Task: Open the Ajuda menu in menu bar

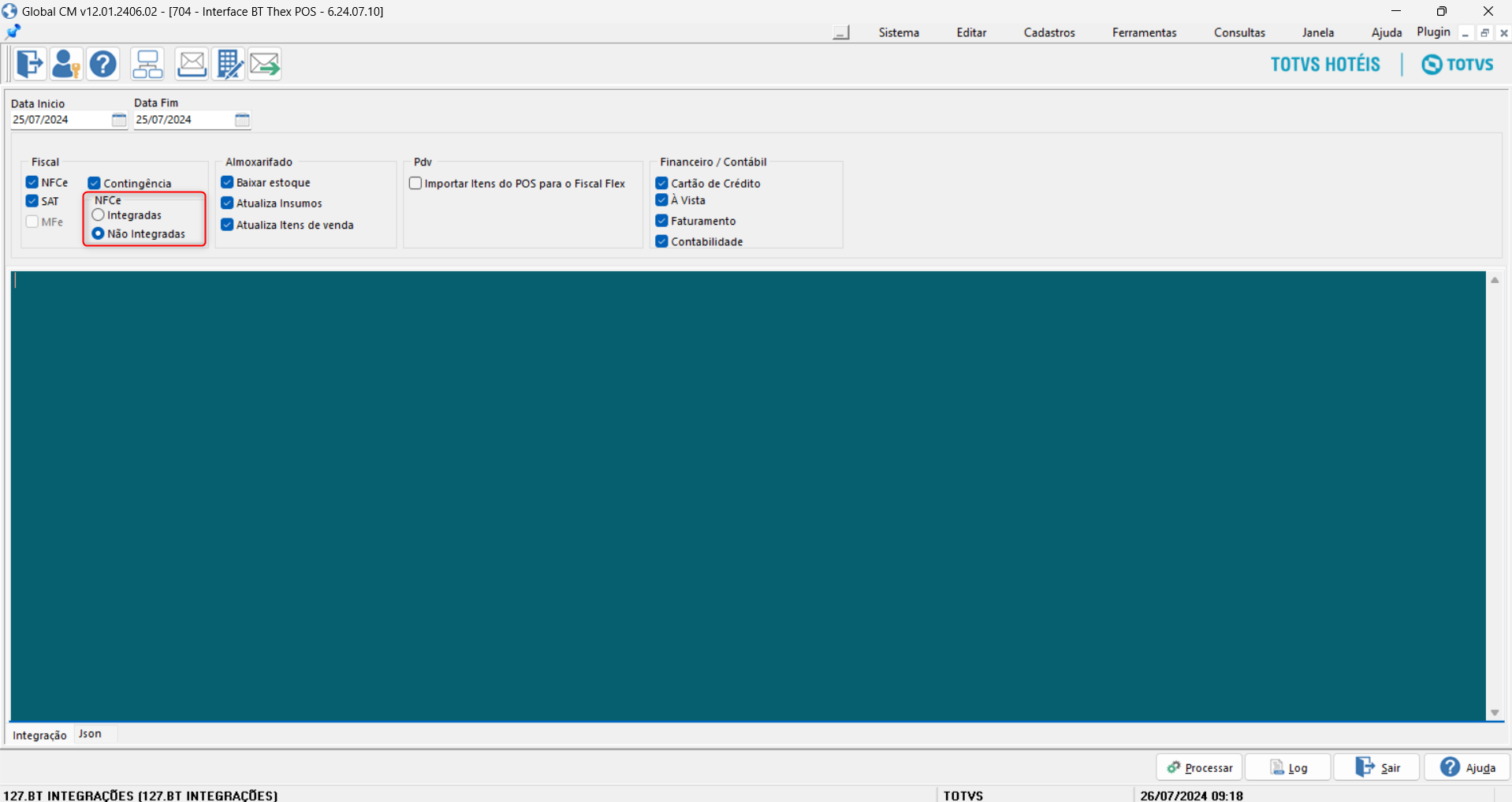Action: point(1387,32)
